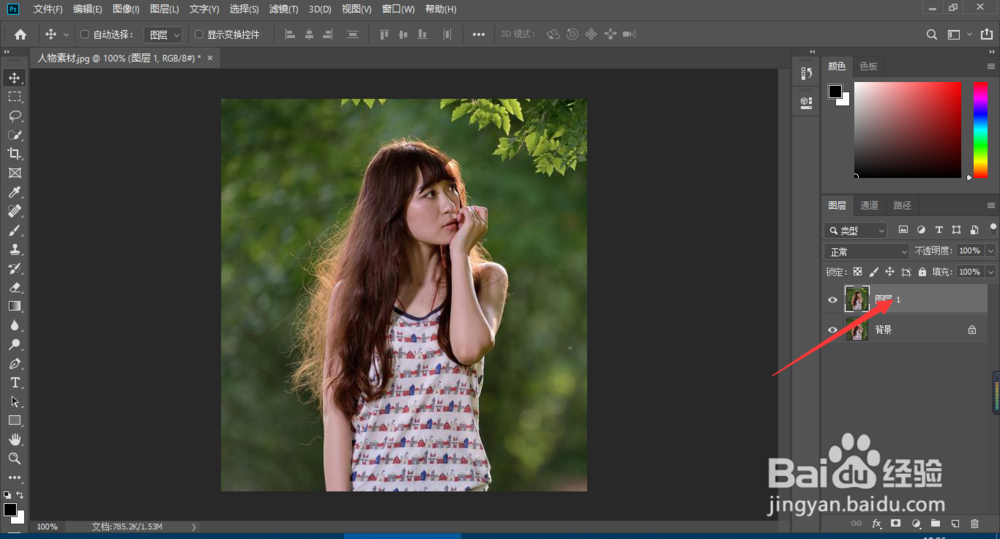Open the History panel icon
The height and width of the screenshot is (539, 1000).
[806, 73]
